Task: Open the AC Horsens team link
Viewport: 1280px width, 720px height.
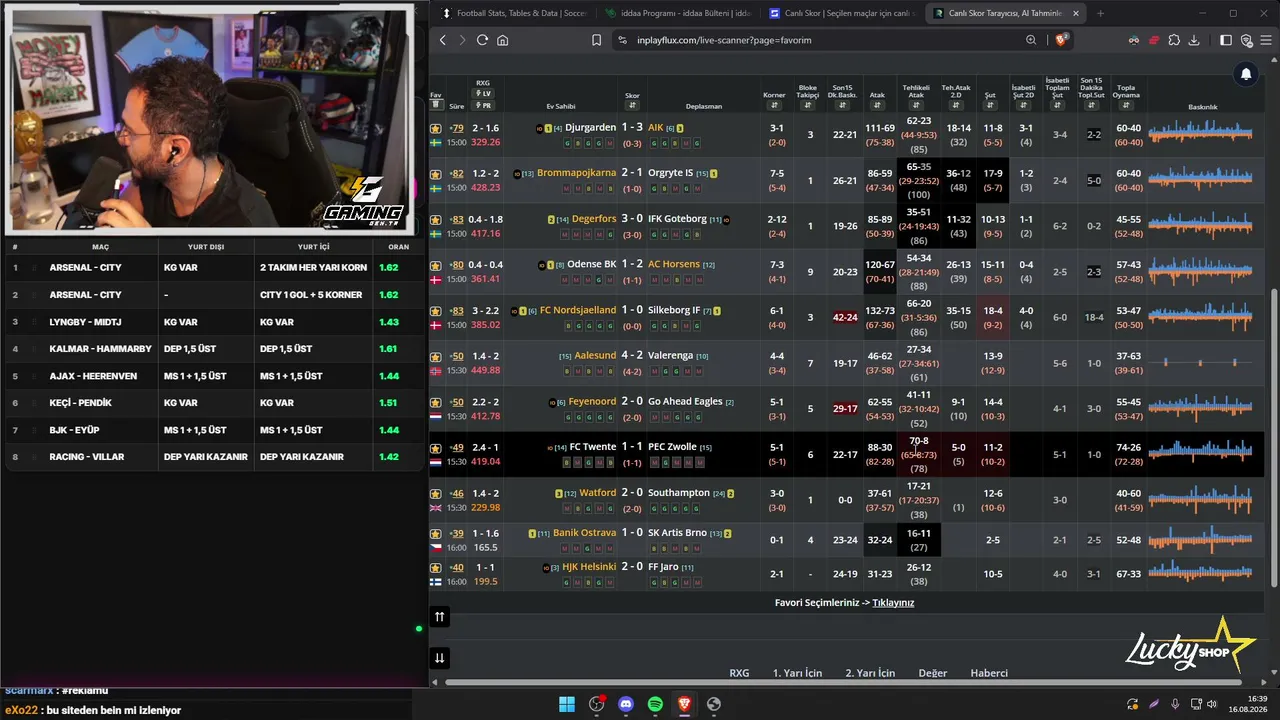Action: click(674, 264)
